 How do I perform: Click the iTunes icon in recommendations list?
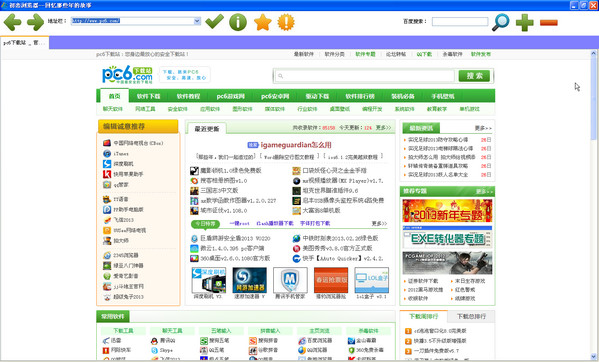point(107,154)
